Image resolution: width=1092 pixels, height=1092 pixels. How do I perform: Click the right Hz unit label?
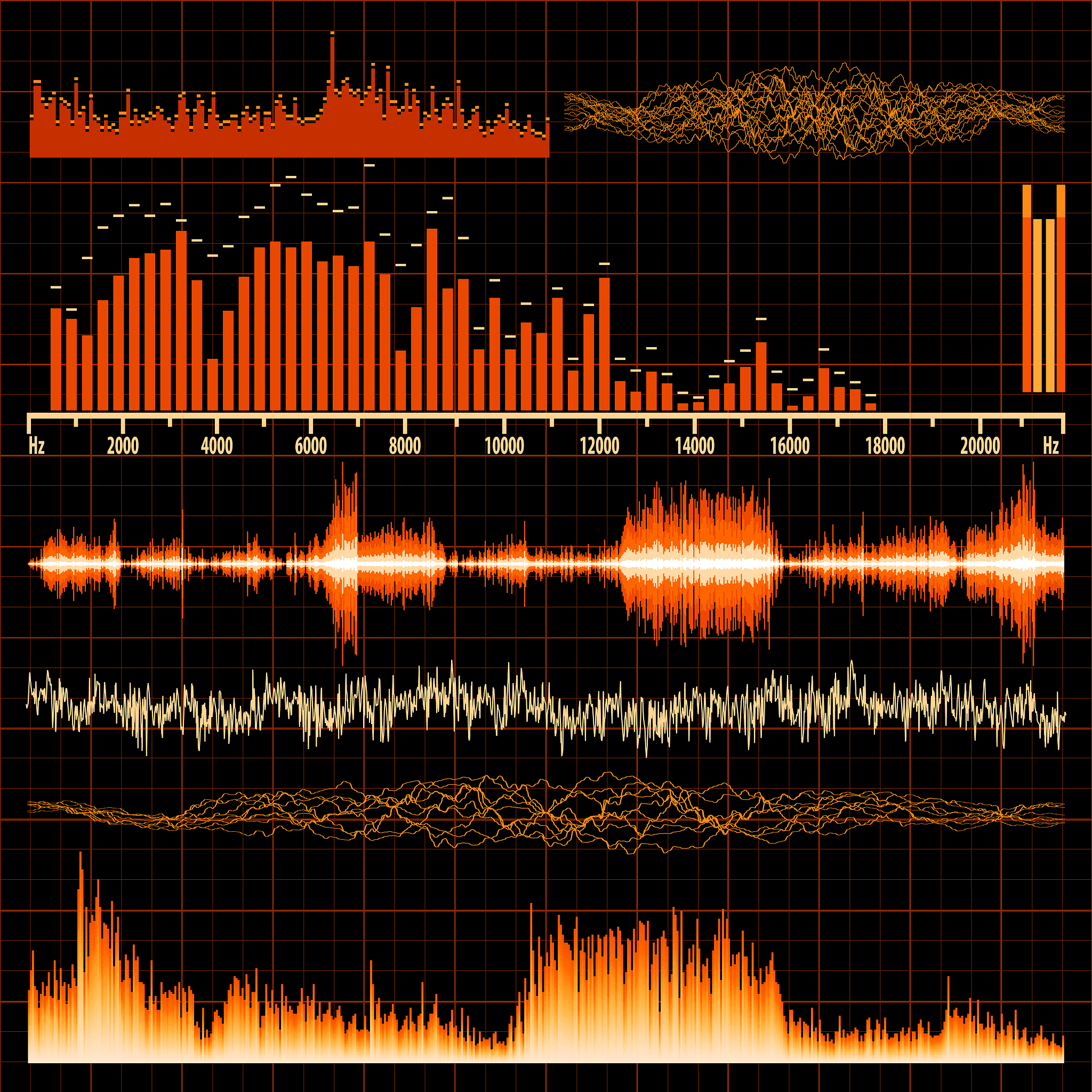1050,446
